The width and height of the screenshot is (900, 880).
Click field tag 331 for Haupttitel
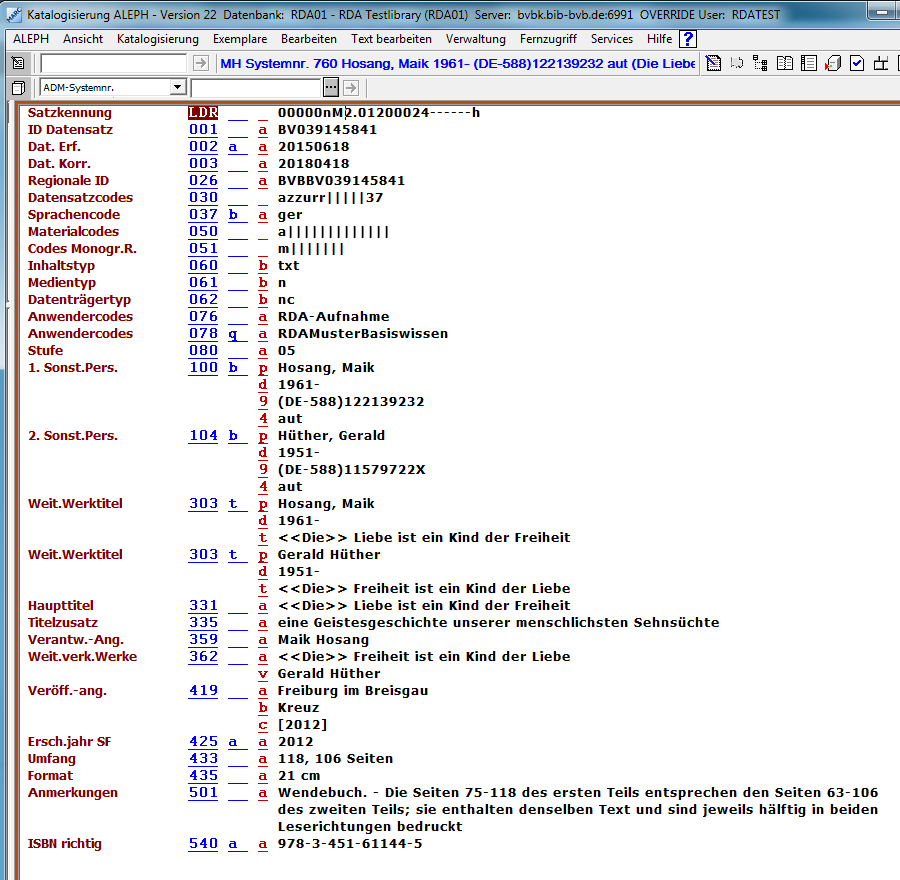[203, 605]
